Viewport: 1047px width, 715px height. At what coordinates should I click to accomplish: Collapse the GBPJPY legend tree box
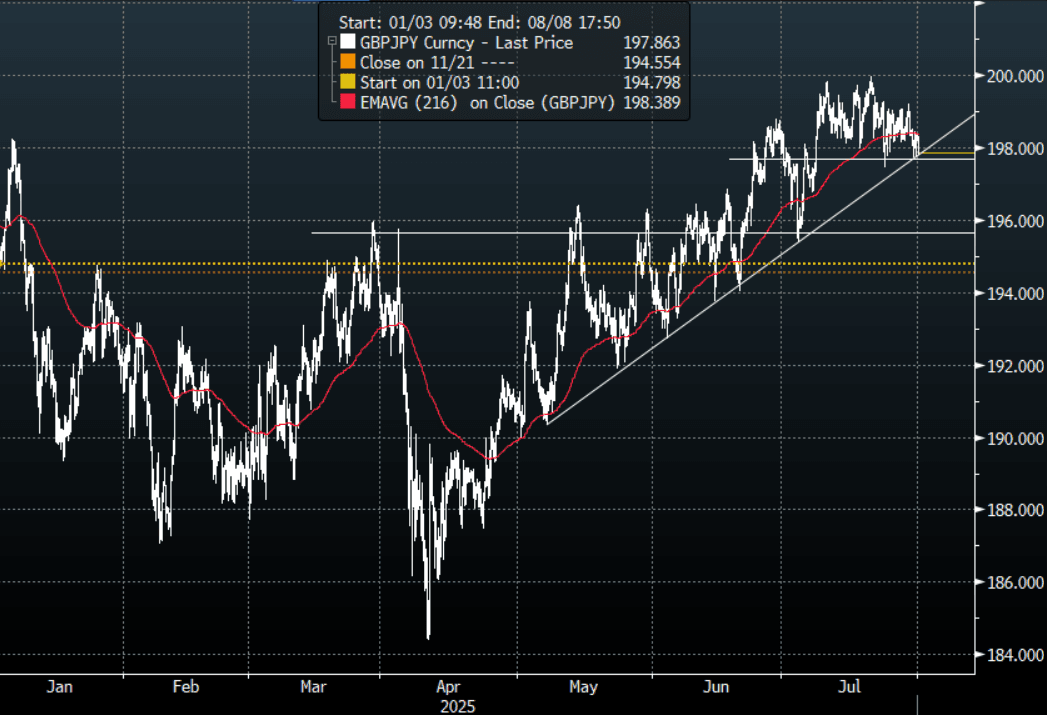(331, 42)
